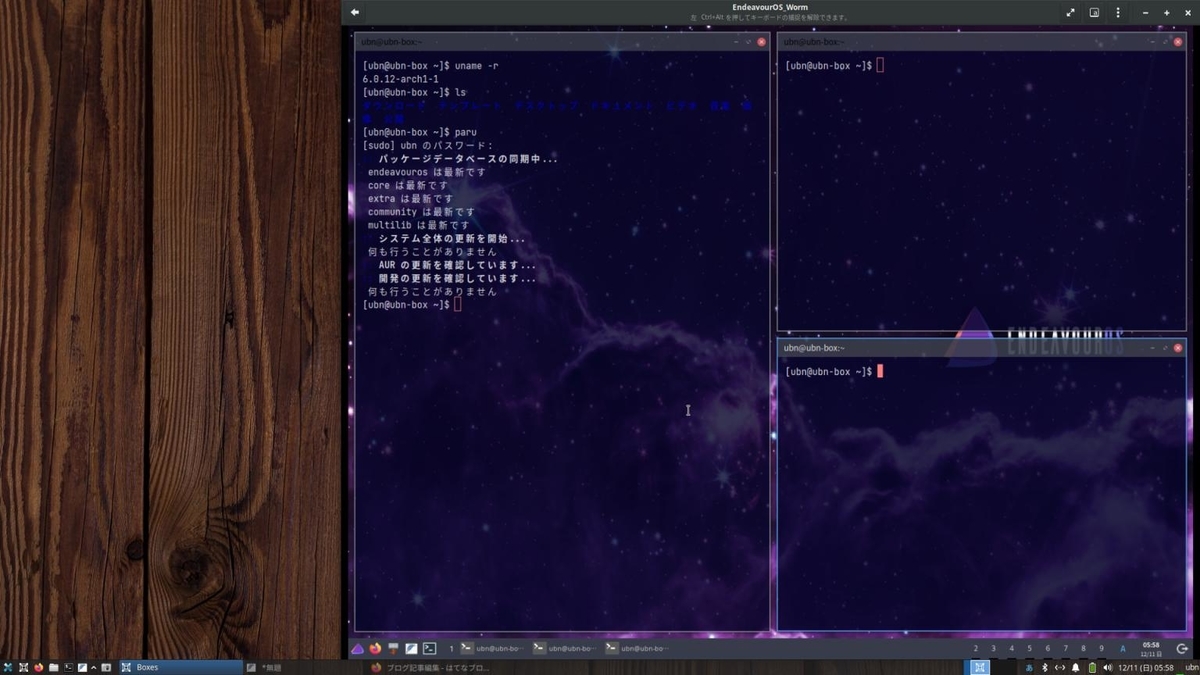The height and width of the screenshot is (675, 1200).
Task: Click the input method A indicator in the guest panel
Action: (x=1123, y=649)
